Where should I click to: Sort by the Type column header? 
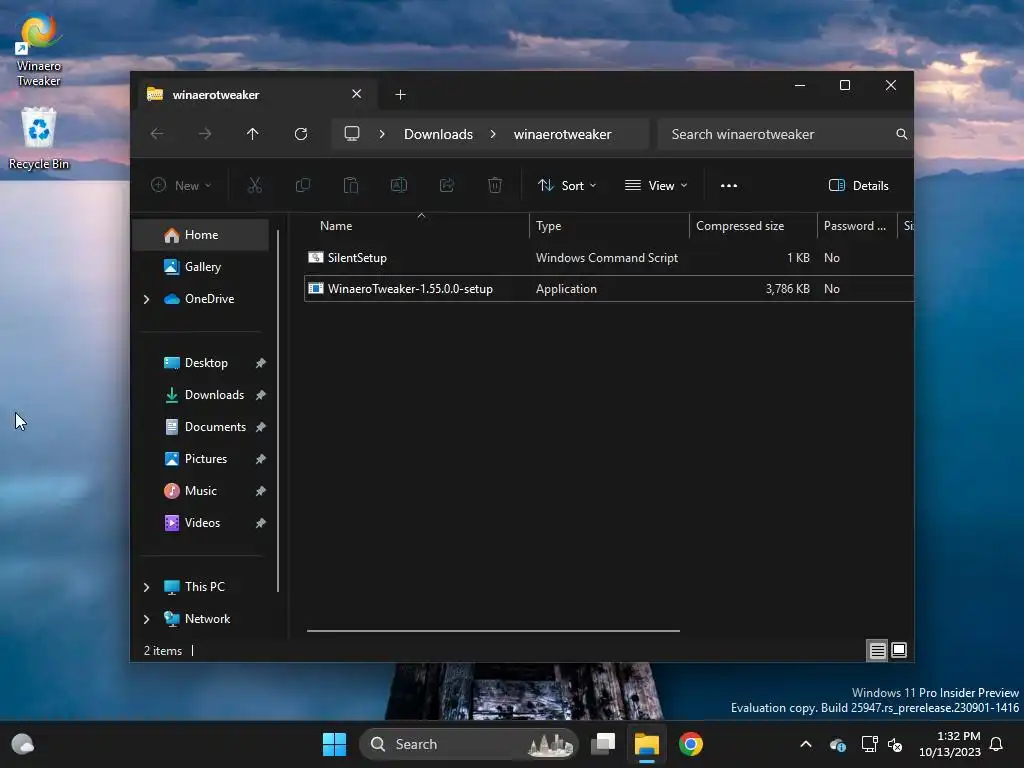[x=609, y=225]
